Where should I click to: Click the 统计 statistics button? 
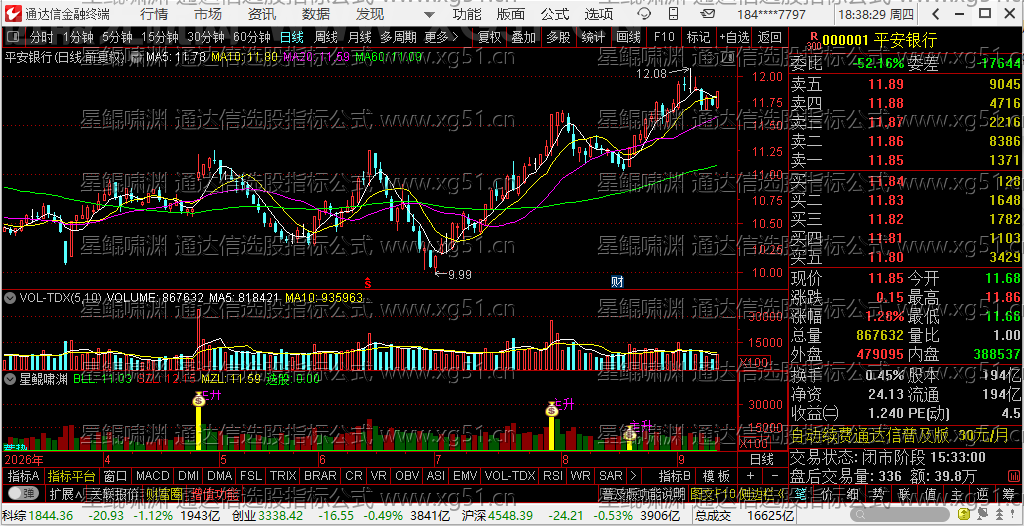pyautogui.click(x=593, y=37)
